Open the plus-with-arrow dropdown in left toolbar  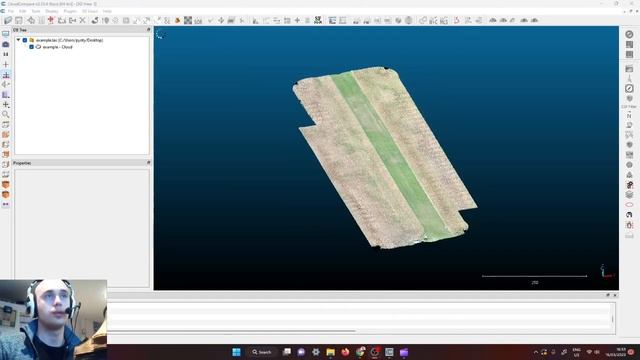pos(6,104)
